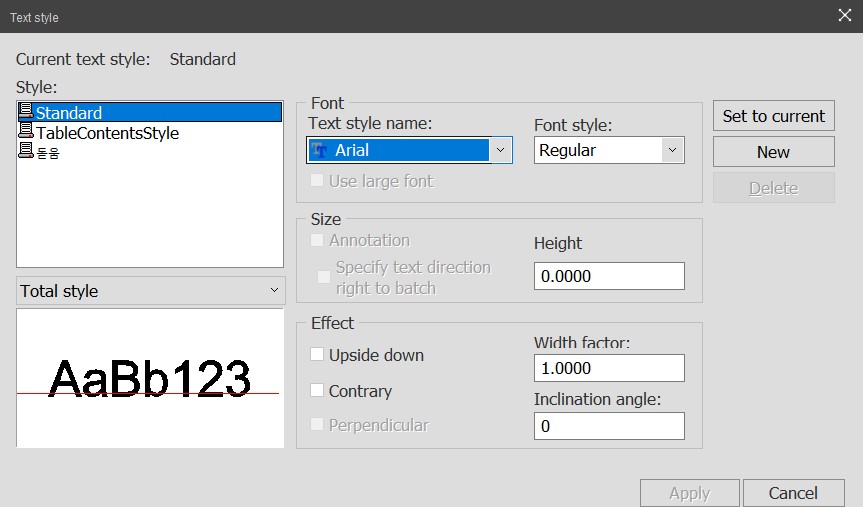Enable the Upside down effect
Viewport: 863px width, 507px height.
click(x=316, y=354)
